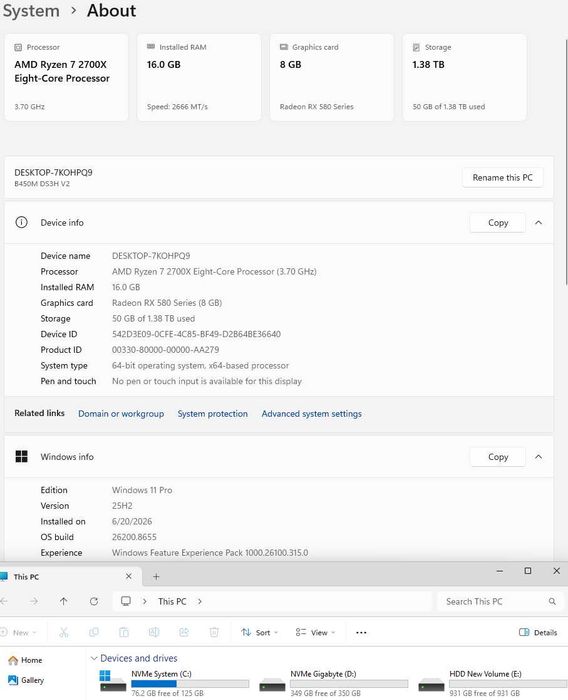Click the search magnifier icon in File Explorer

pos(552,602)
